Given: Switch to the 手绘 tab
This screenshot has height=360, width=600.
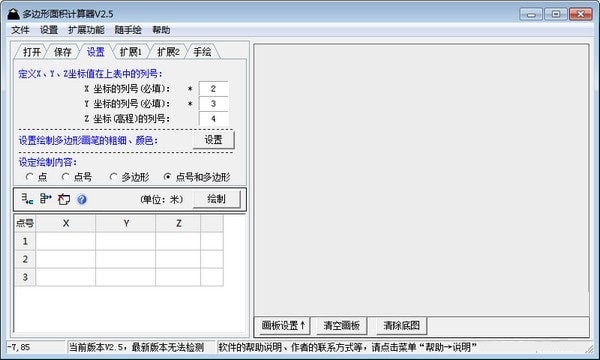Looking at the screenshot, I should 202,52.
